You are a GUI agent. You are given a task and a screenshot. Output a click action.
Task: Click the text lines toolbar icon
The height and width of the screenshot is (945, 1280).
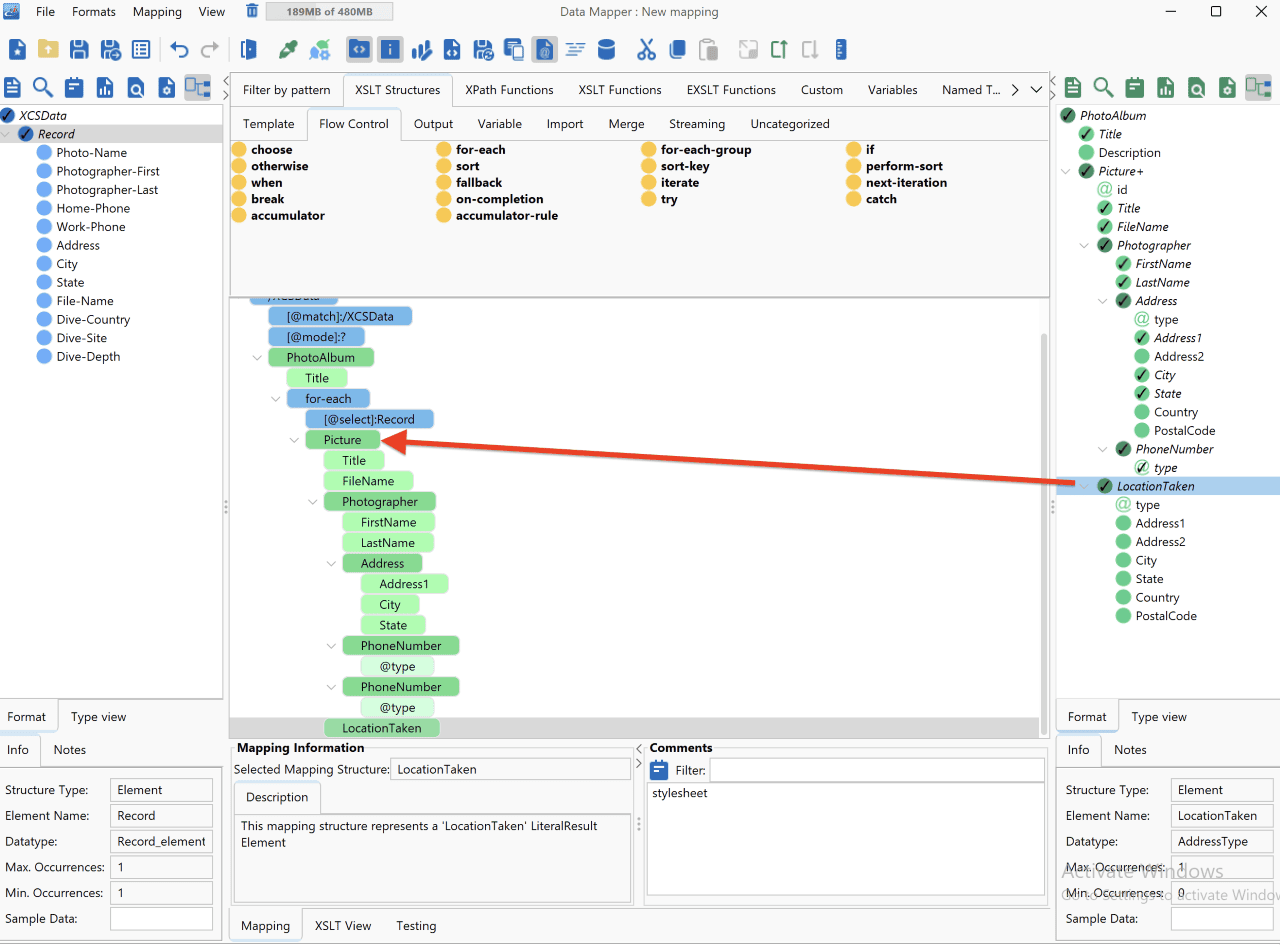(575, 49)
